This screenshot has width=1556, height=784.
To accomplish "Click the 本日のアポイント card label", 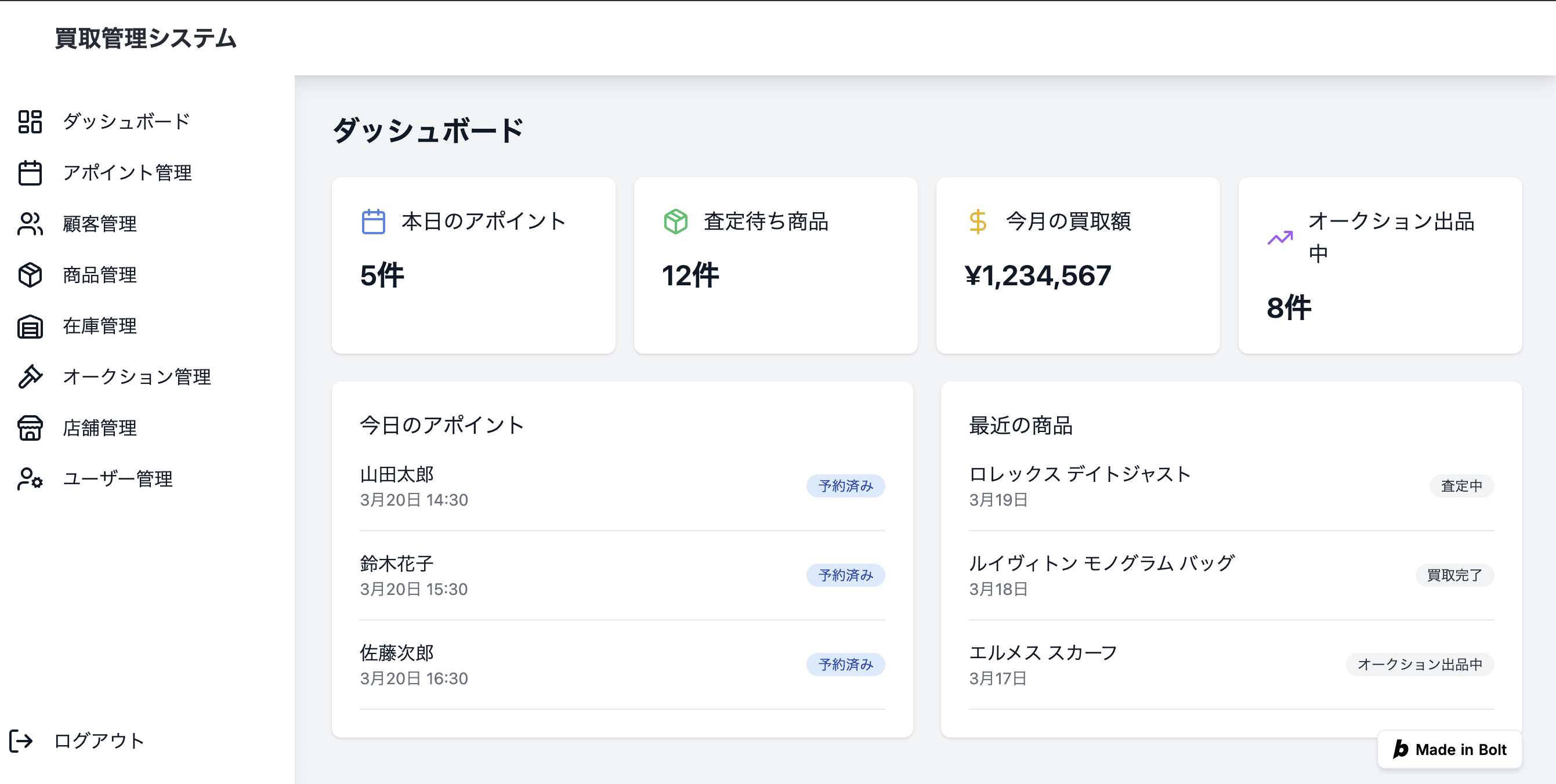I will [484, 222].
